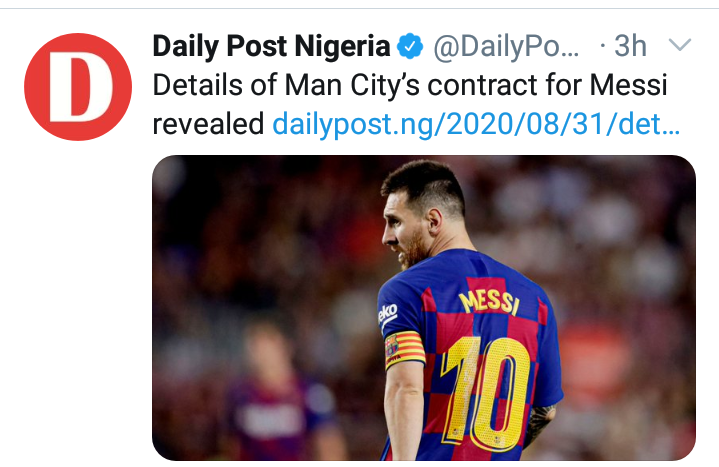The image size is (719, 467).
Task: Click the sponsor logo on jersey sleeve
Action: [x=389, y=315]
